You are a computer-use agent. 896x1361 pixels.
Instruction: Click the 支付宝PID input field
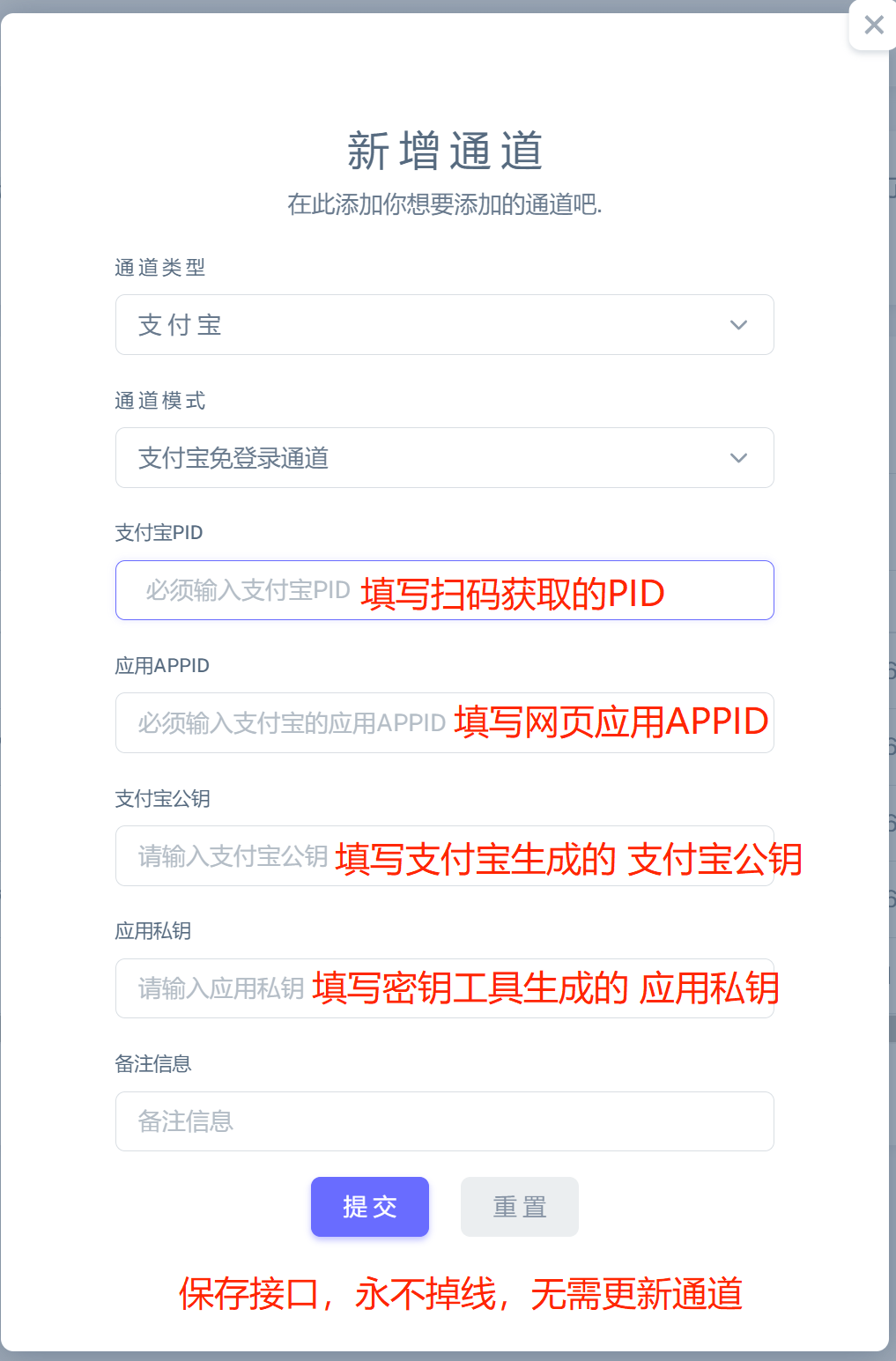point(444,590)
